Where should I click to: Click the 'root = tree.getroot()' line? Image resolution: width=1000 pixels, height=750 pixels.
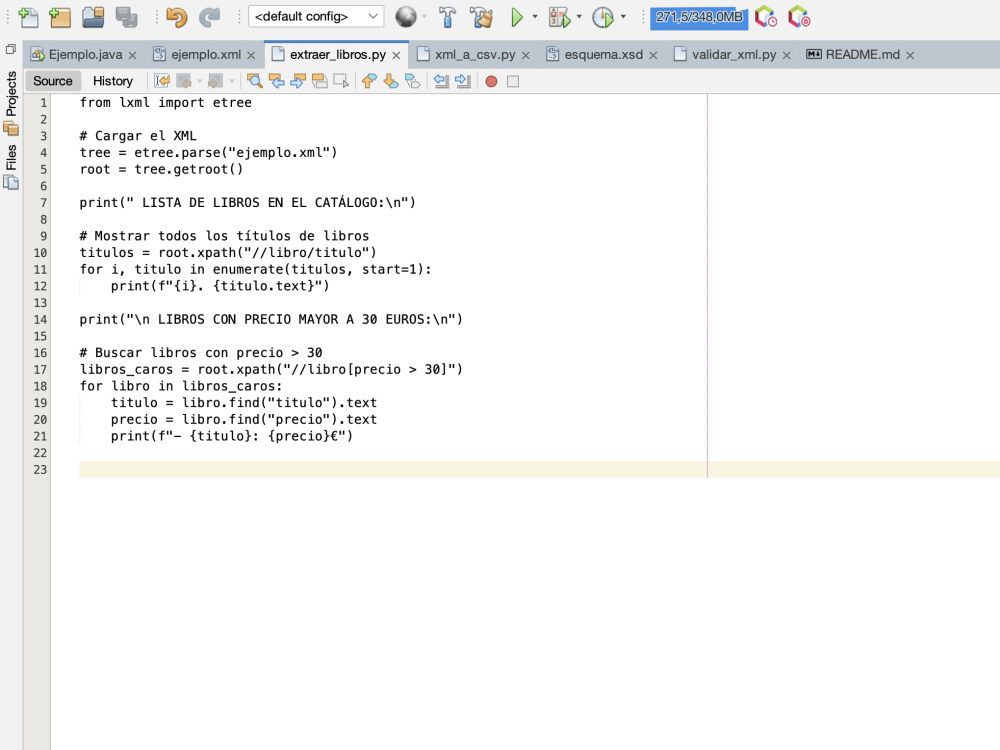(x=161, y=170)
